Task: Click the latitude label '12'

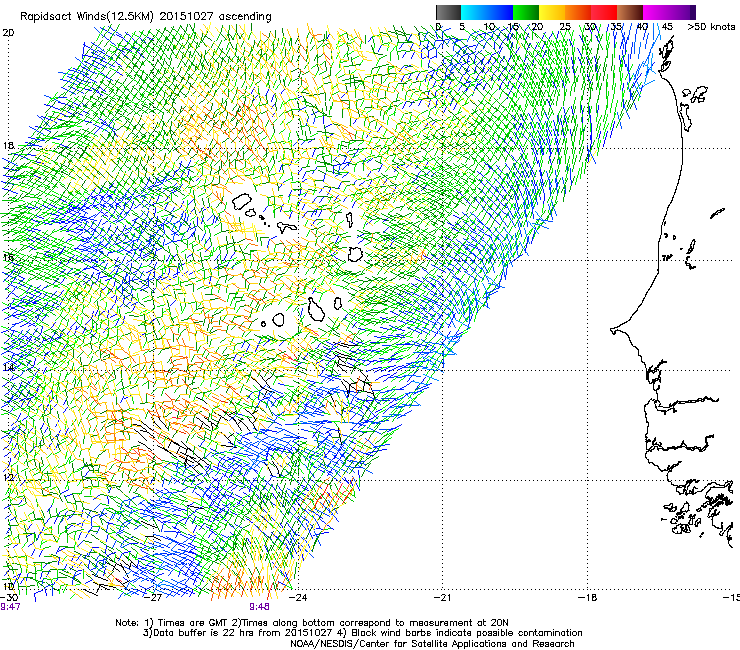Action: click(x=8, y=478)
